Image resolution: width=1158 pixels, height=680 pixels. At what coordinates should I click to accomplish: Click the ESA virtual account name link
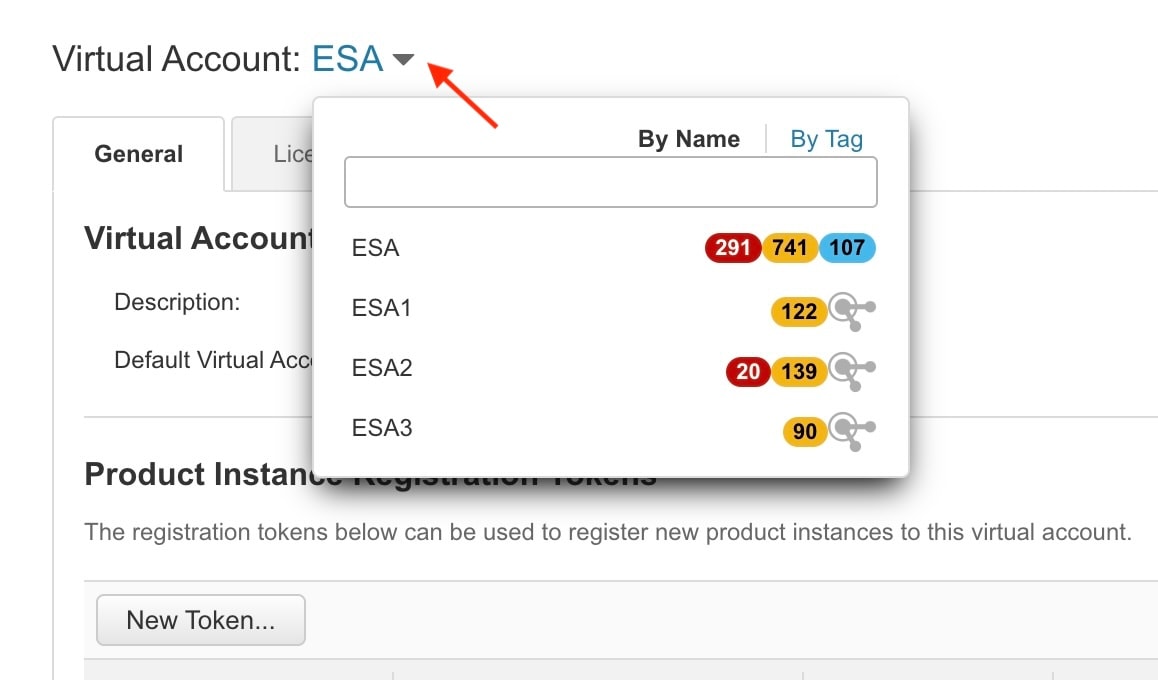pyautogui.click(x=348, y=59)
